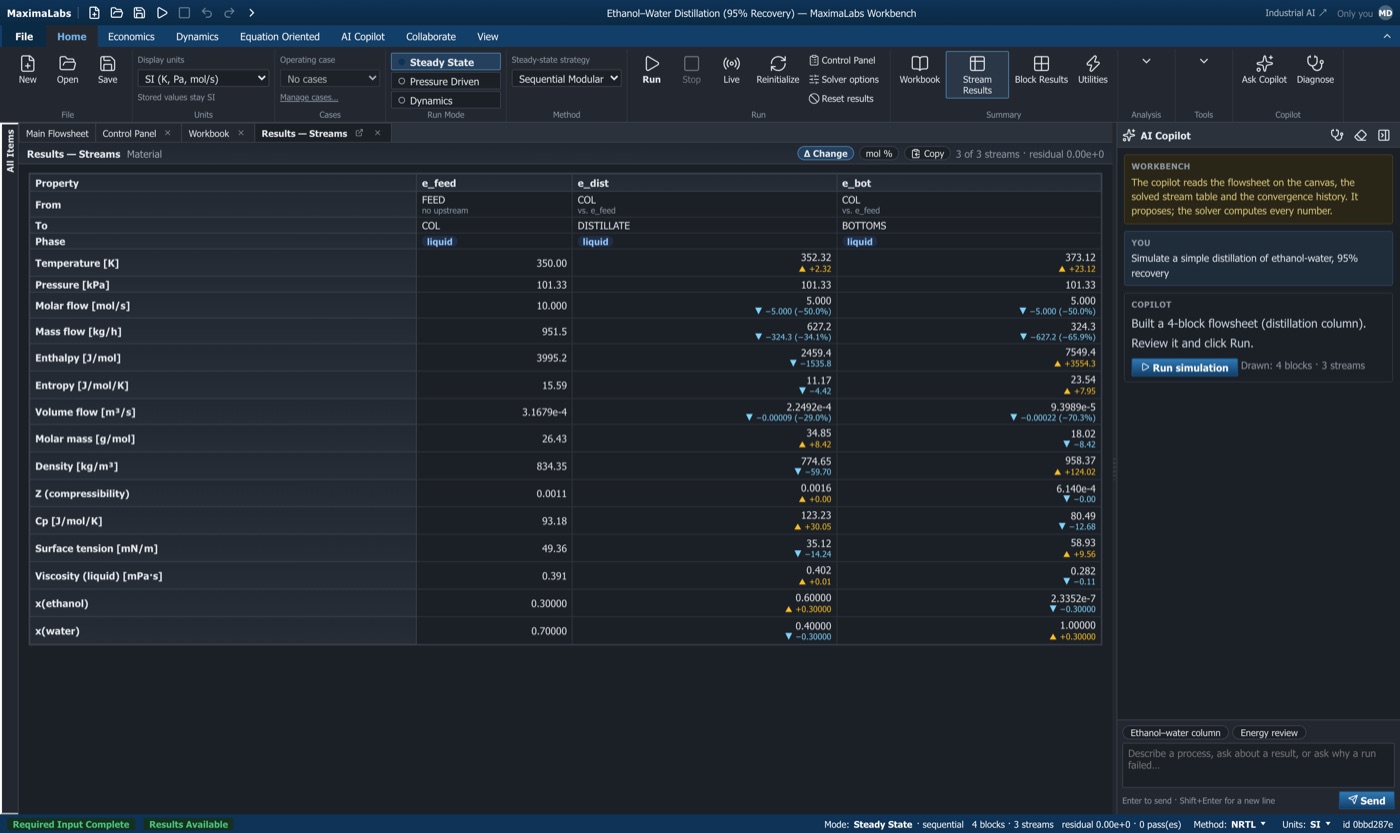Open the Economics ribbon tab
1400x833 pixels.
[131, 36]
